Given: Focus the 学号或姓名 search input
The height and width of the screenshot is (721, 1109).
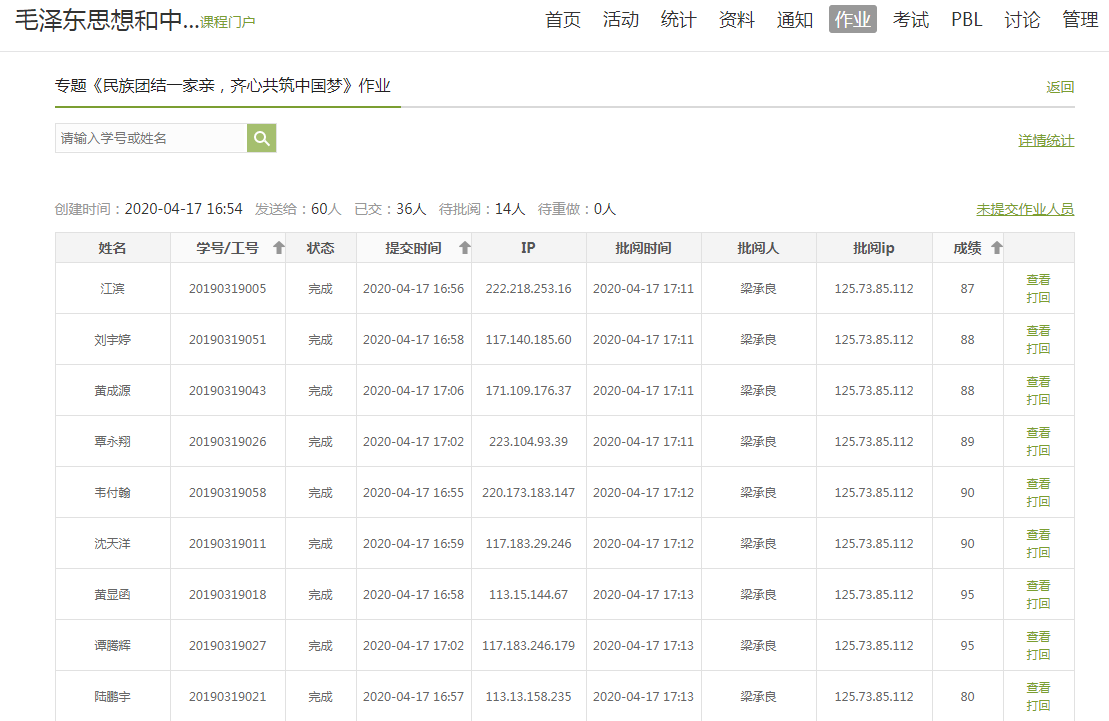Looking at the screenshot, I should [x=150, y=138].
